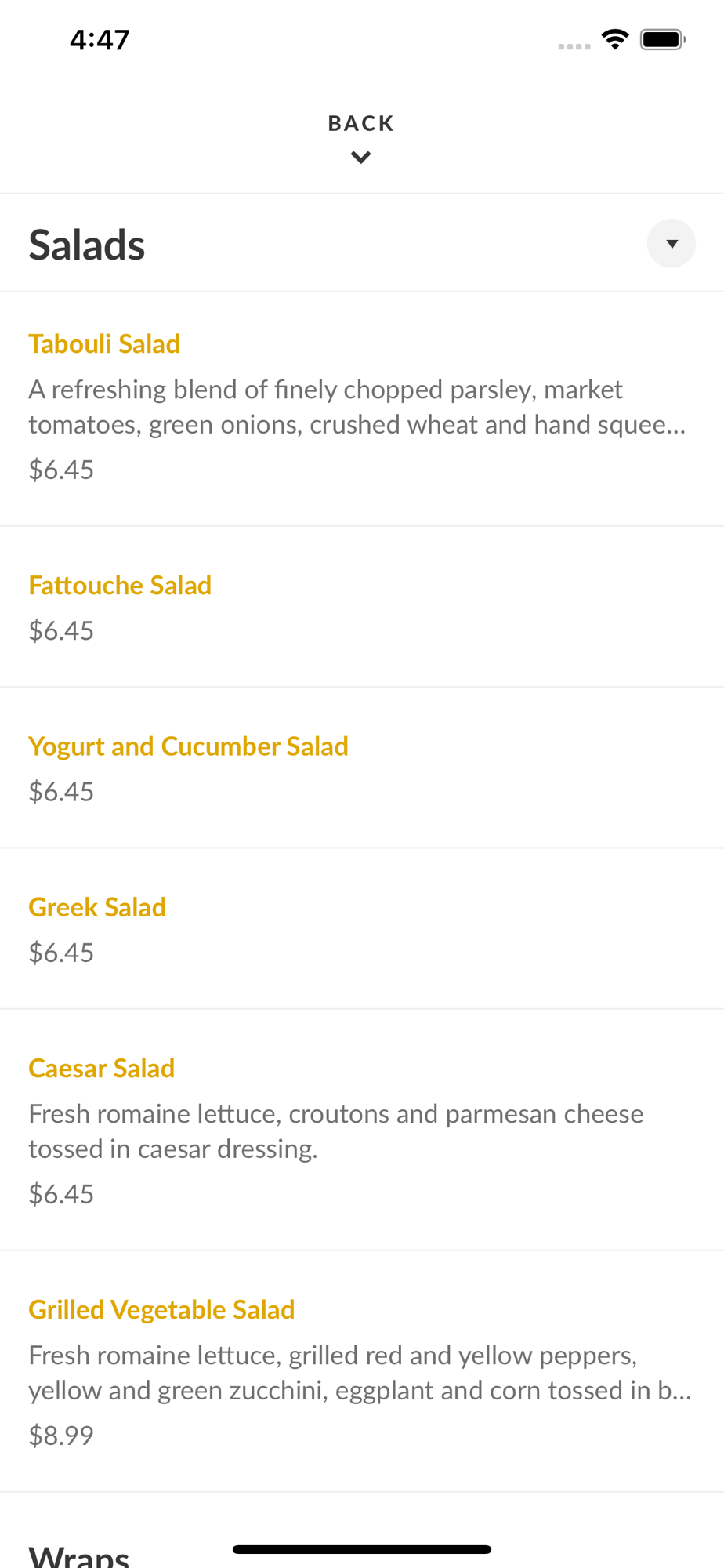Select the Greek Salad item

97,907
